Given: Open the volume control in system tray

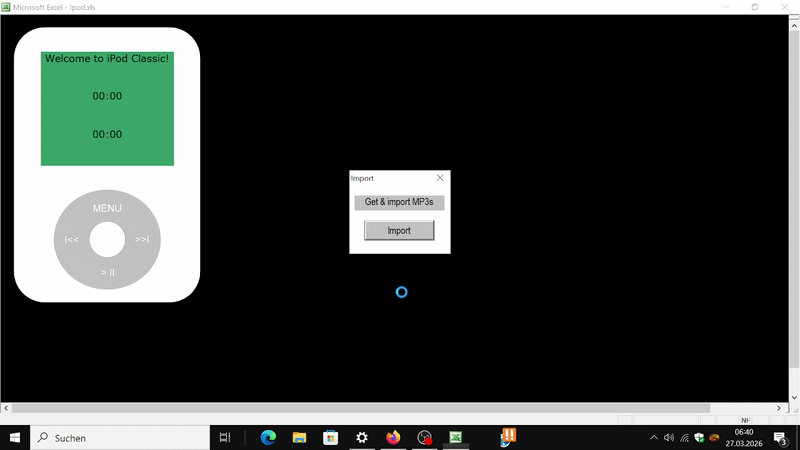Looking at the screenshot, I should pyautogui.click(x=669, y=437).
